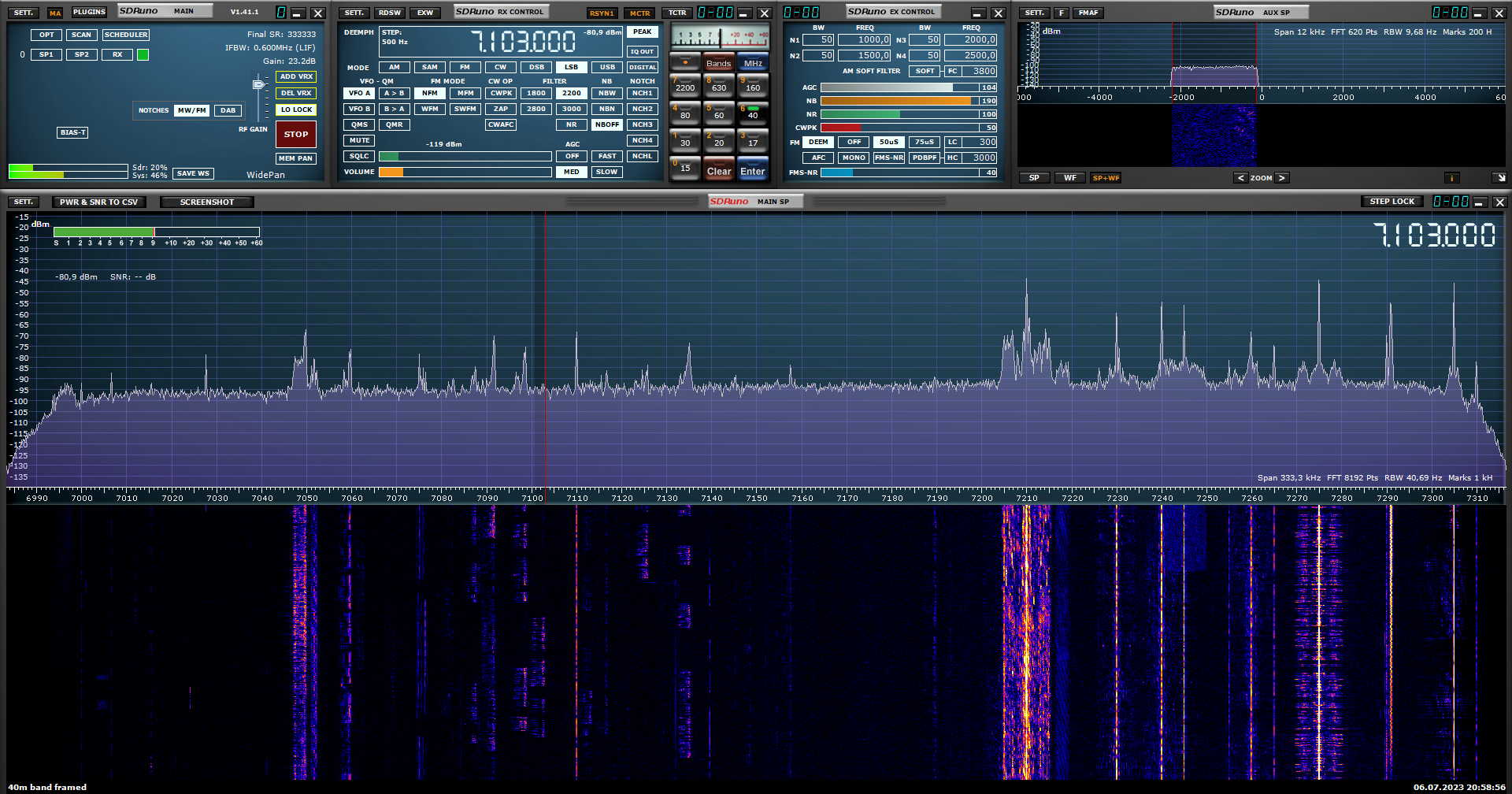
Task: Toggle the LO LOCK button
Action: pyautogui.click(x=296, y=110)
